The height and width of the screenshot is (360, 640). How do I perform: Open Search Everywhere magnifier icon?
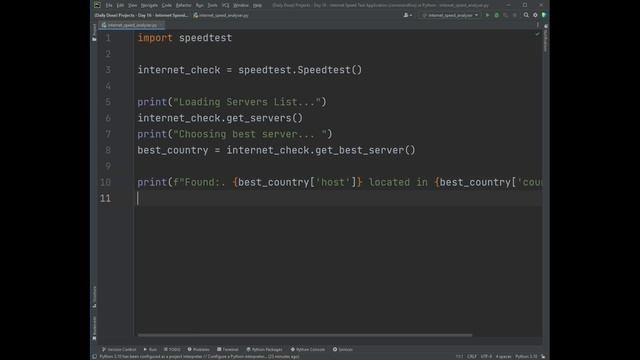click(526, 15)
